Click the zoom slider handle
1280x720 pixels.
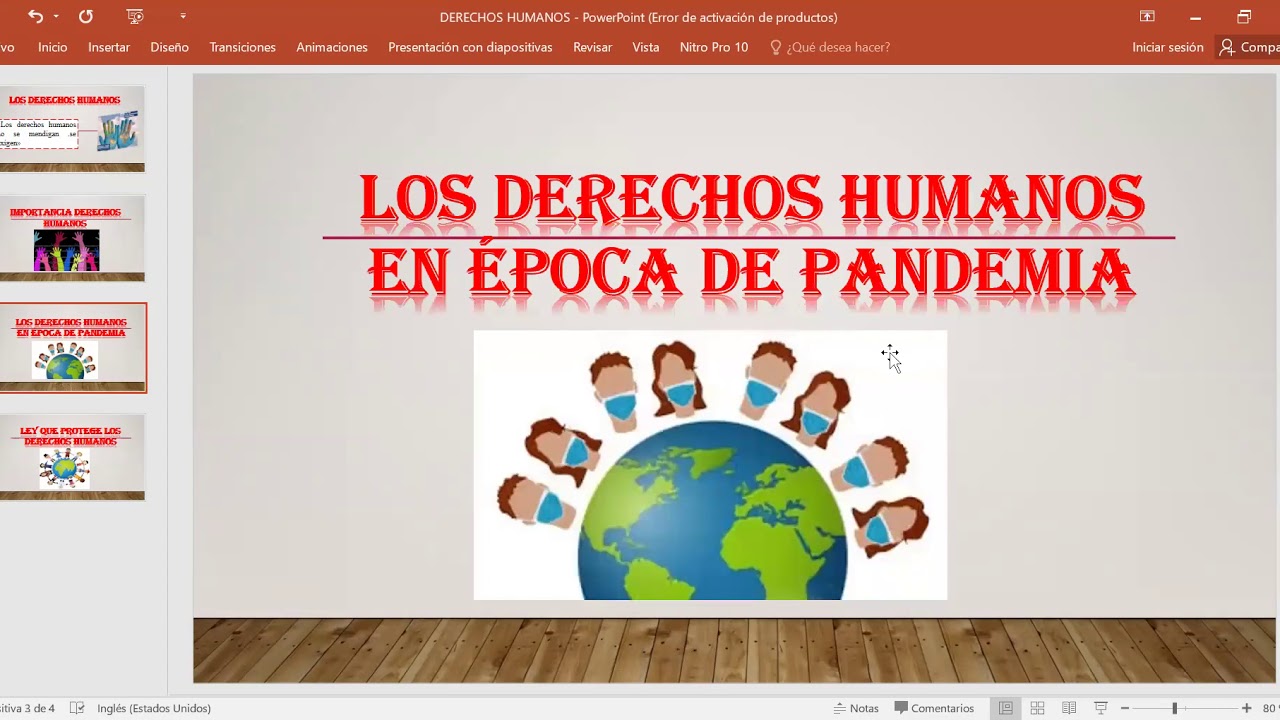pyautogui.click(x=1174, y=708)
